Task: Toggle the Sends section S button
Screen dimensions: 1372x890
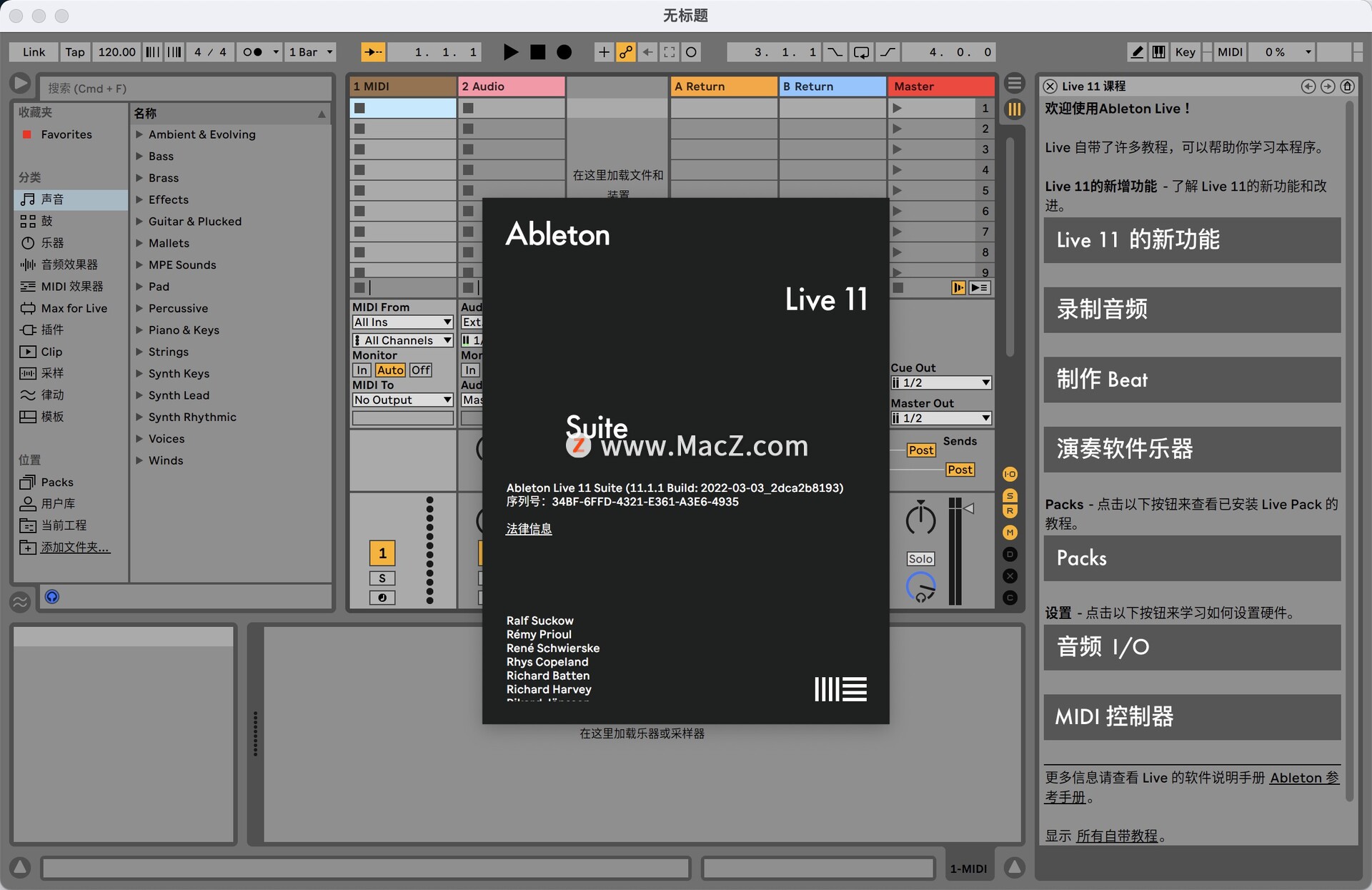Action: pyautogui.click(x=1010, y=495)
